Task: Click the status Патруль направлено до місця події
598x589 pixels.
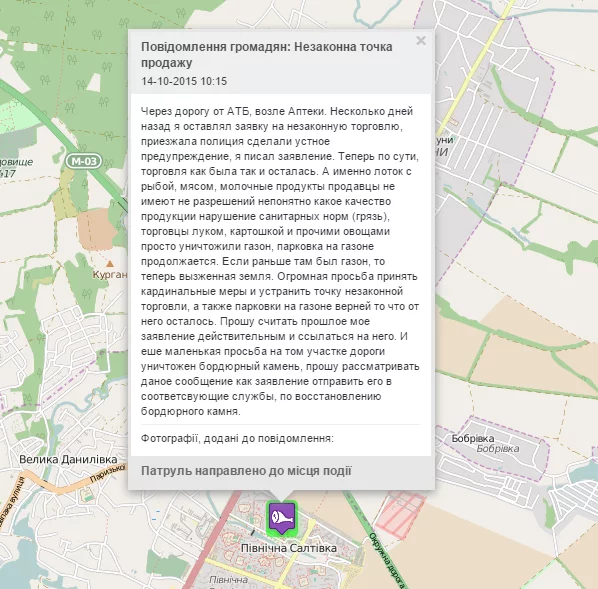Action: (x=246, y=471)
